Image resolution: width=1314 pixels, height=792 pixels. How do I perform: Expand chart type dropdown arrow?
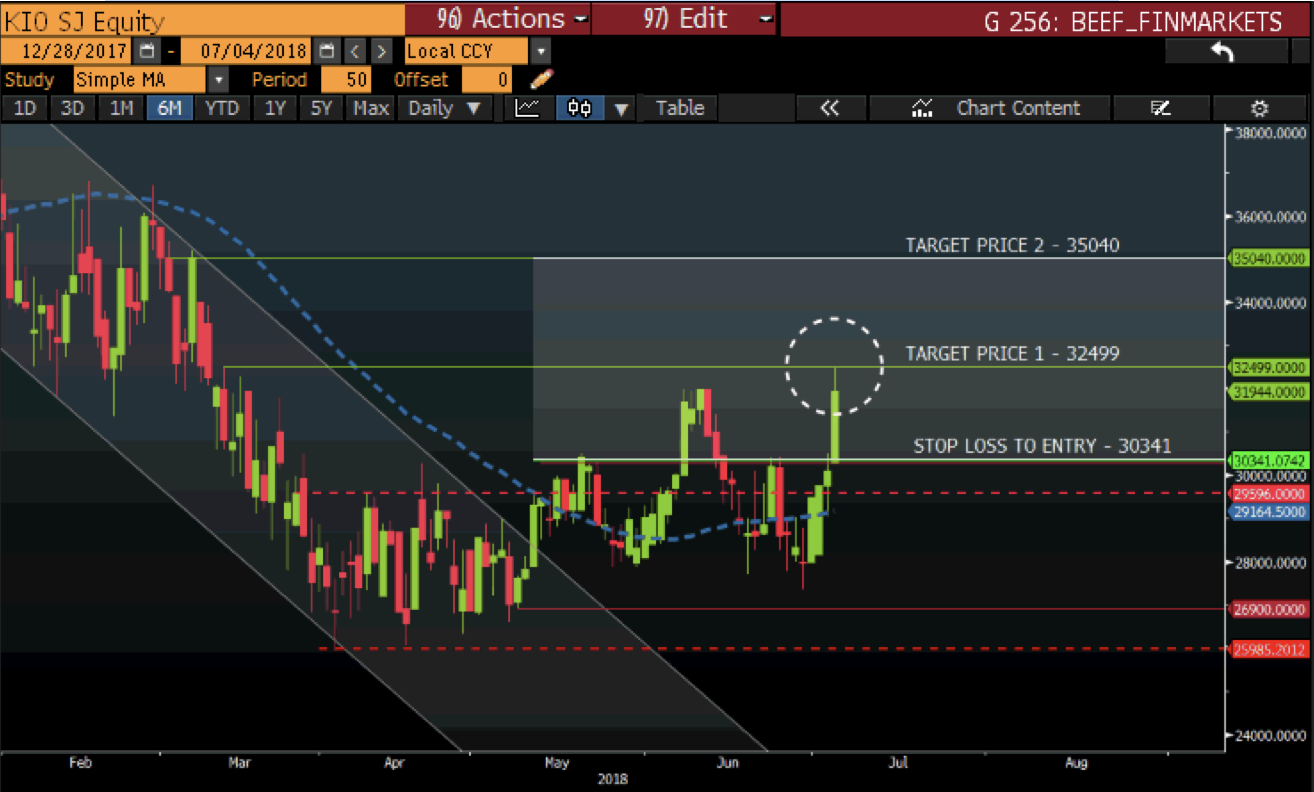pos(621,108)
